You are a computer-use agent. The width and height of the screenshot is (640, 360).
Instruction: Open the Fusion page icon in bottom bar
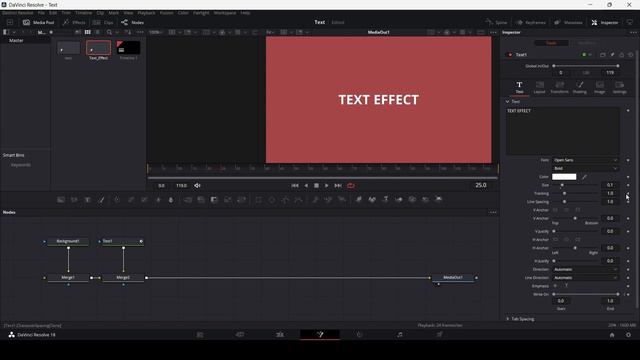point(320,335)
